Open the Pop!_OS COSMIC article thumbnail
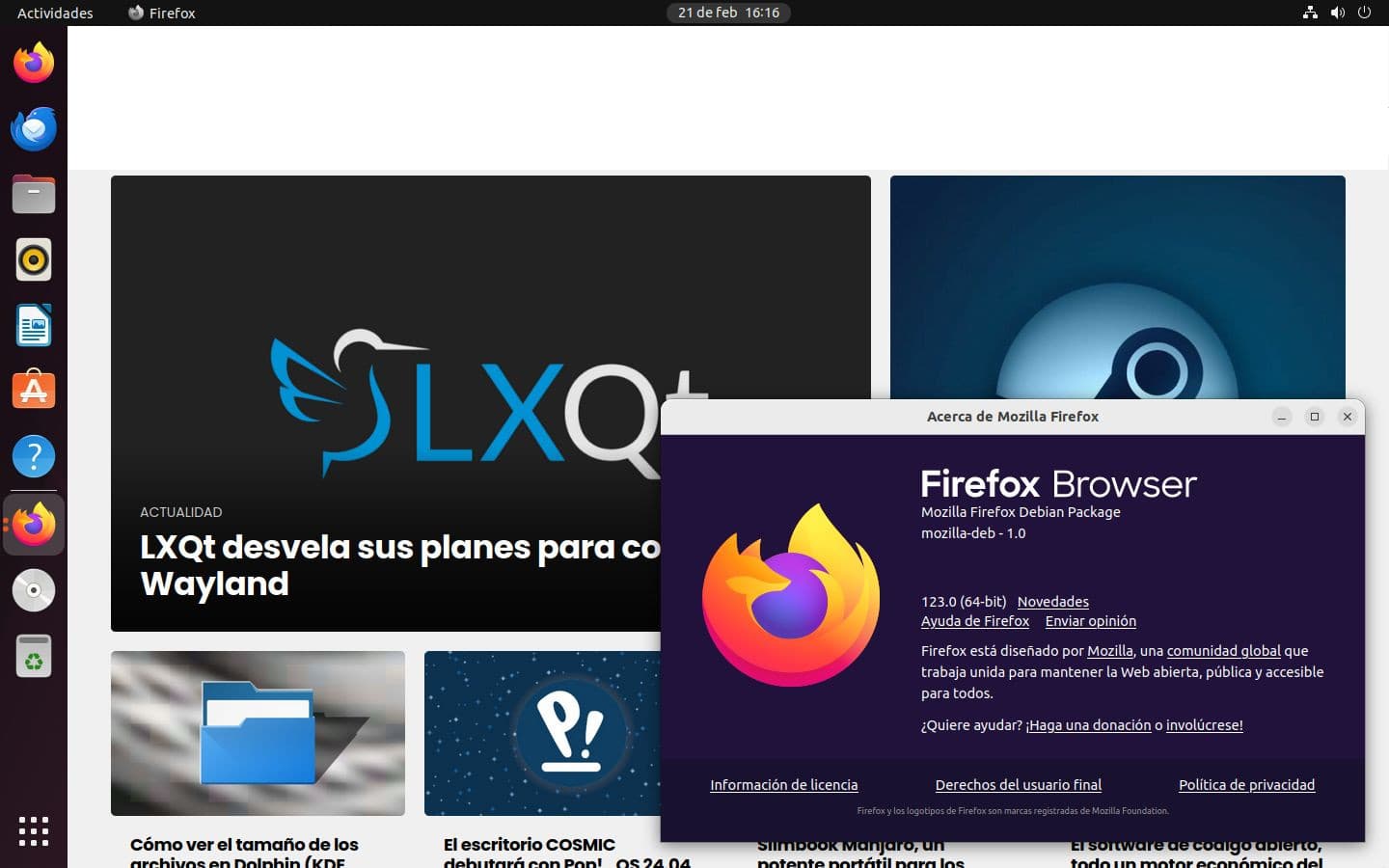This screenshot has height=868, width=1389. (x=542, y=733)
